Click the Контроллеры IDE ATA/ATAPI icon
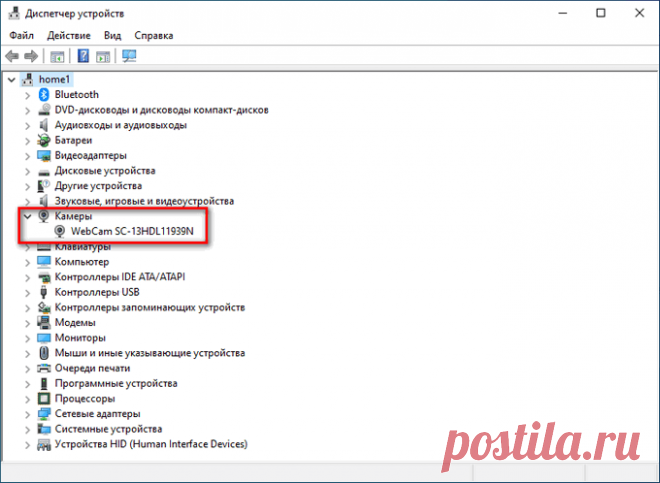The image size is (660, 483). 44,277
